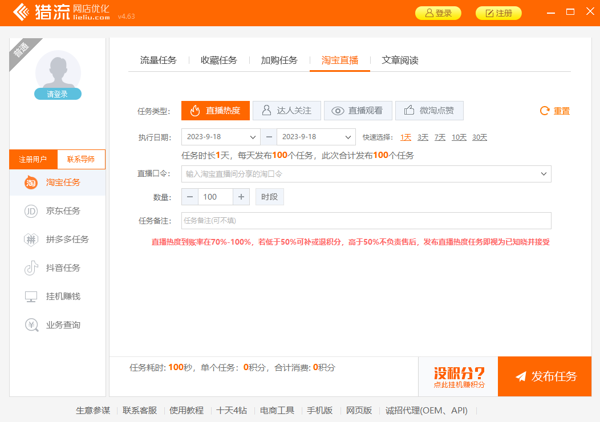Image resolution: width=600 pixels, height=422 pixels.
Task: Click the 任务备注 input field
Action: 365,220
